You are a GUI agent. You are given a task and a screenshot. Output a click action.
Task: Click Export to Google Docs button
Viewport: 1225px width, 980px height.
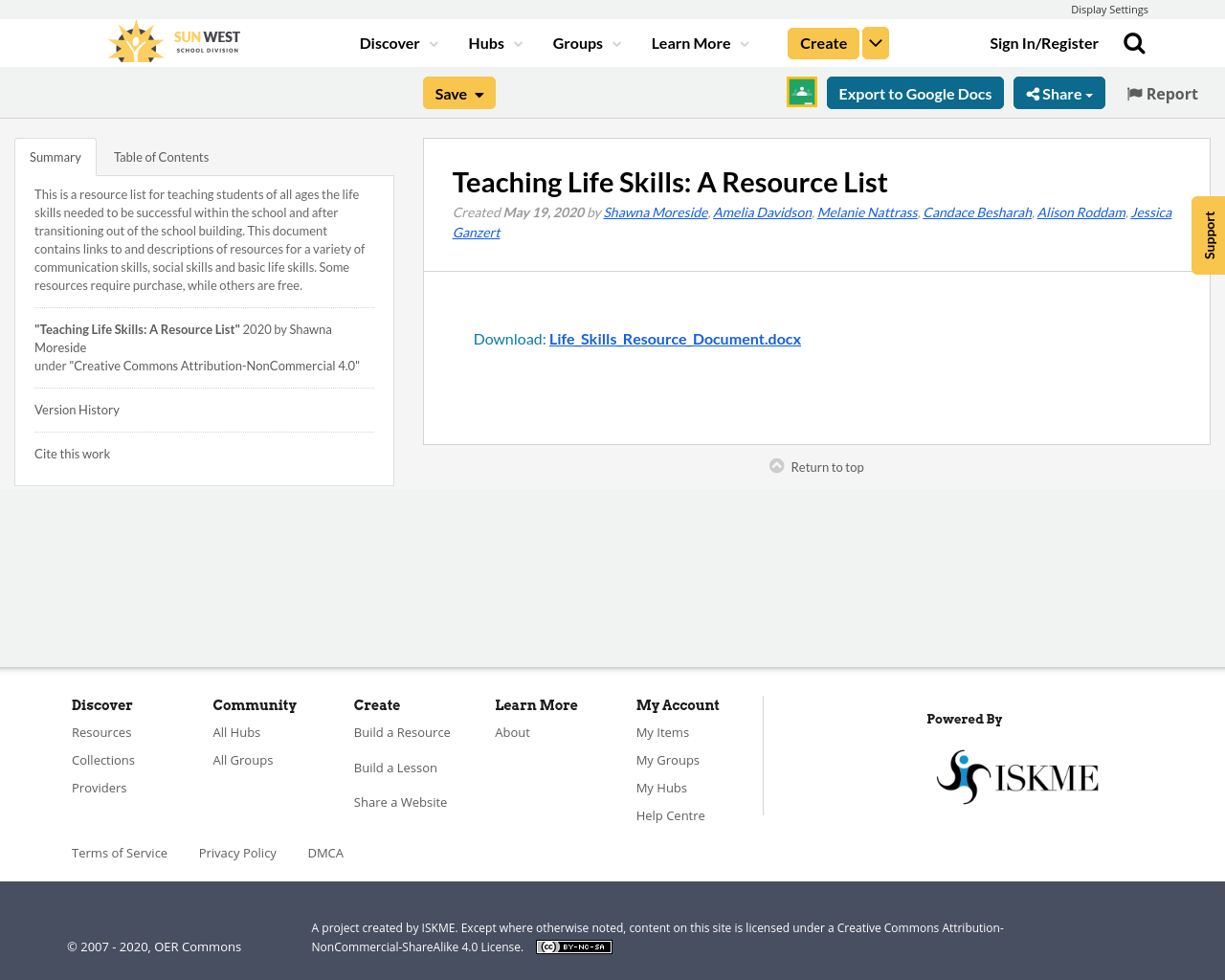tap(914, 92)
